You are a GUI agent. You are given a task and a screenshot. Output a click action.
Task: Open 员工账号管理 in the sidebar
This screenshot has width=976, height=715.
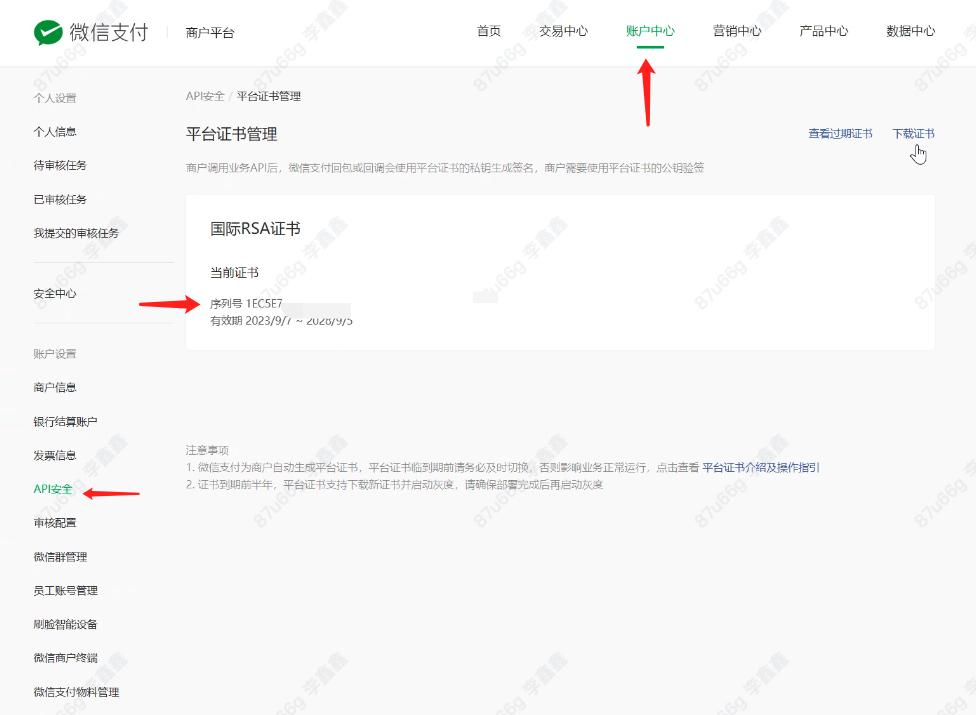65,590
